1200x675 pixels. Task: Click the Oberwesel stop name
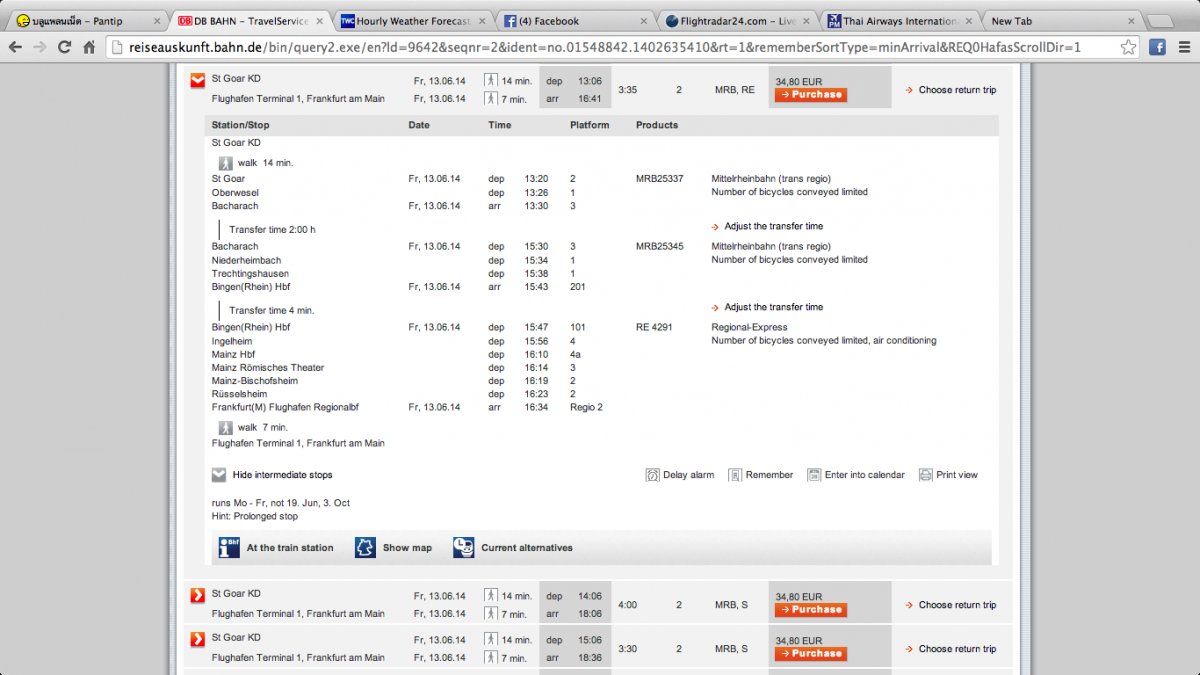pos(236,192)
